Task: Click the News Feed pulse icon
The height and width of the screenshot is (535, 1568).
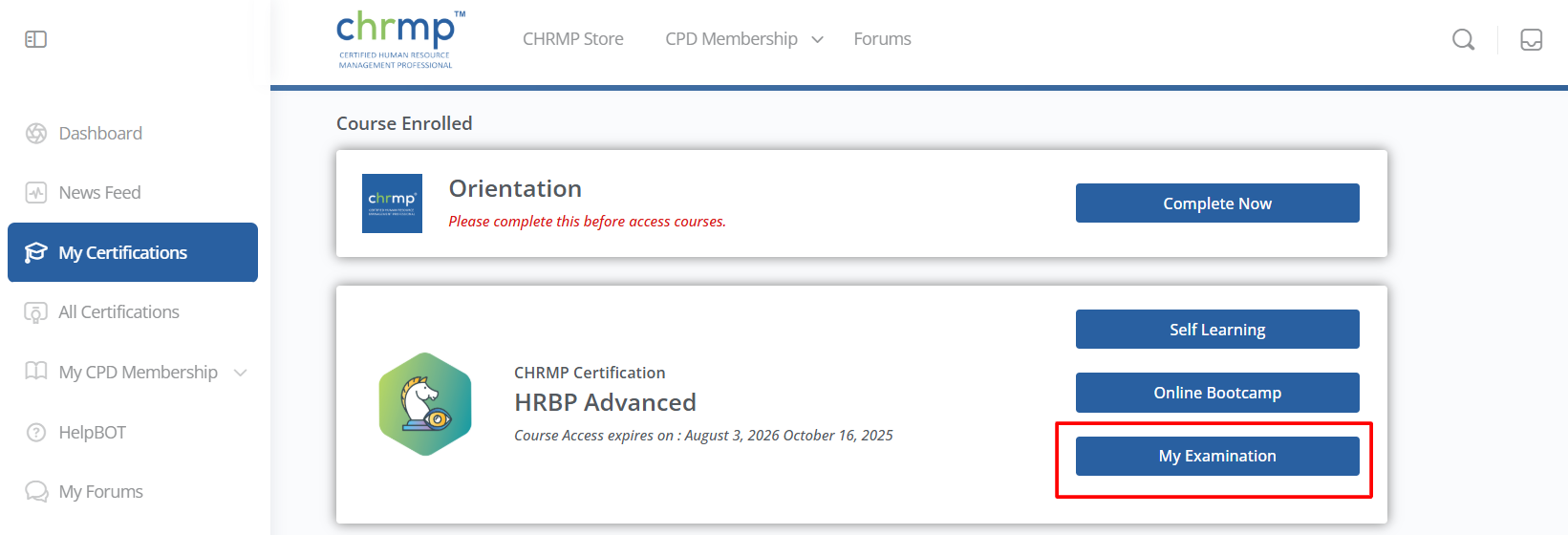Action: click(36, 193)
